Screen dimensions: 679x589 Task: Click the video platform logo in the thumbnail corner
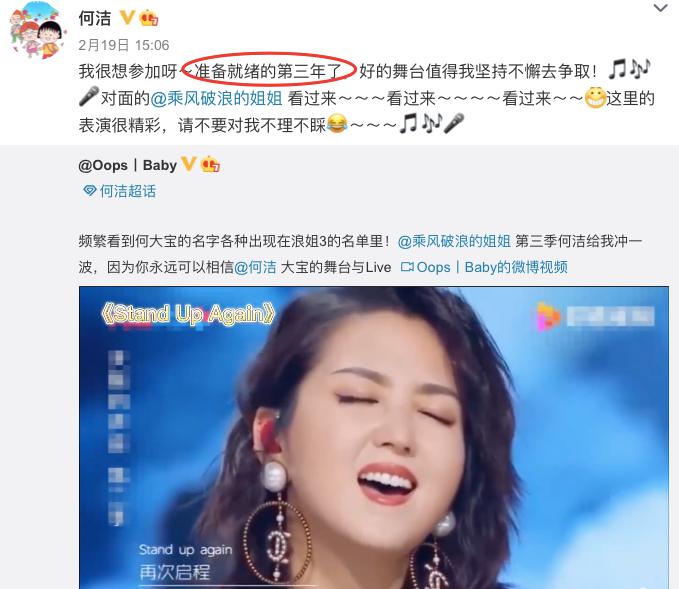click(x=548, y=316)
